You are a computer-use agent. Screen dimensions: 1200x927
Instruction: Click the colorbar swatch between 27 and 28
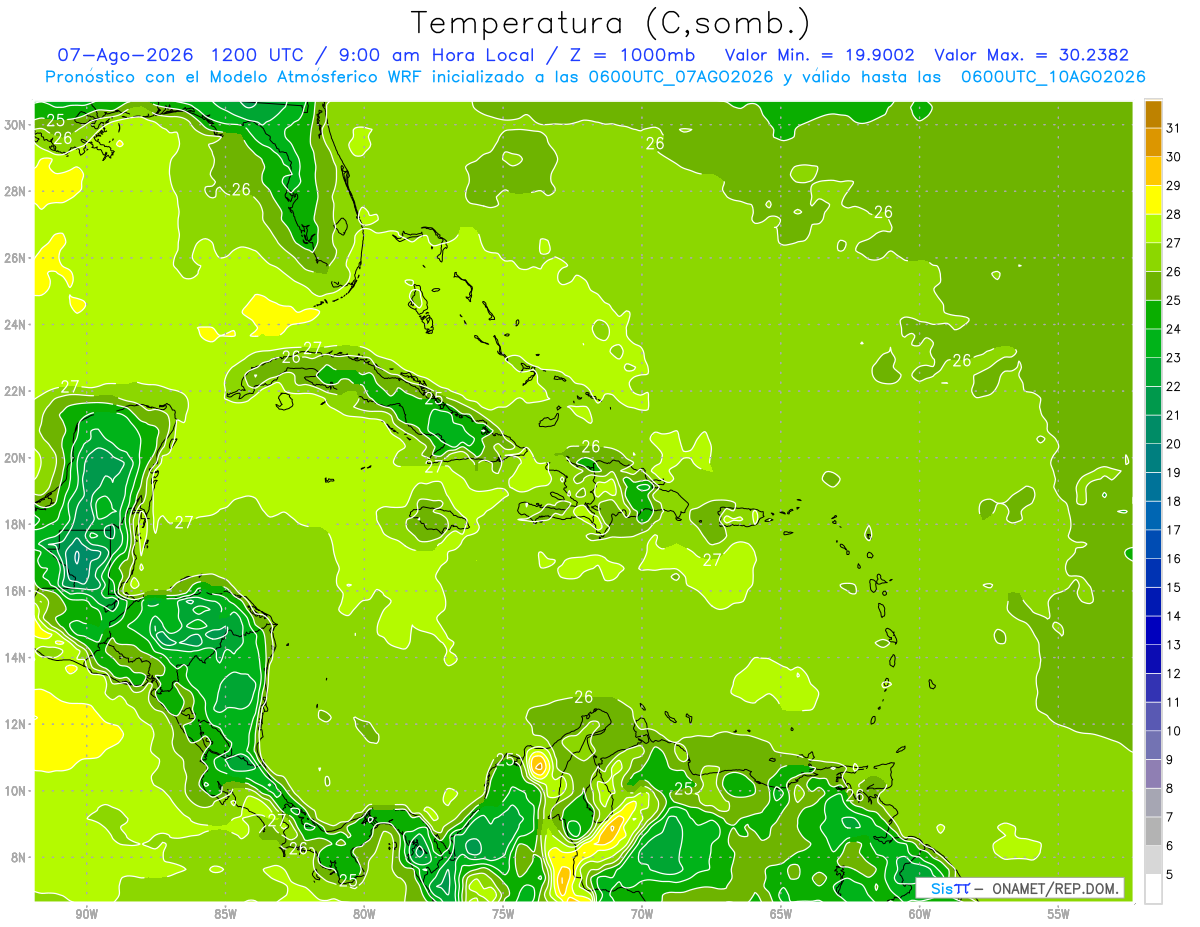pos(1153,230)
